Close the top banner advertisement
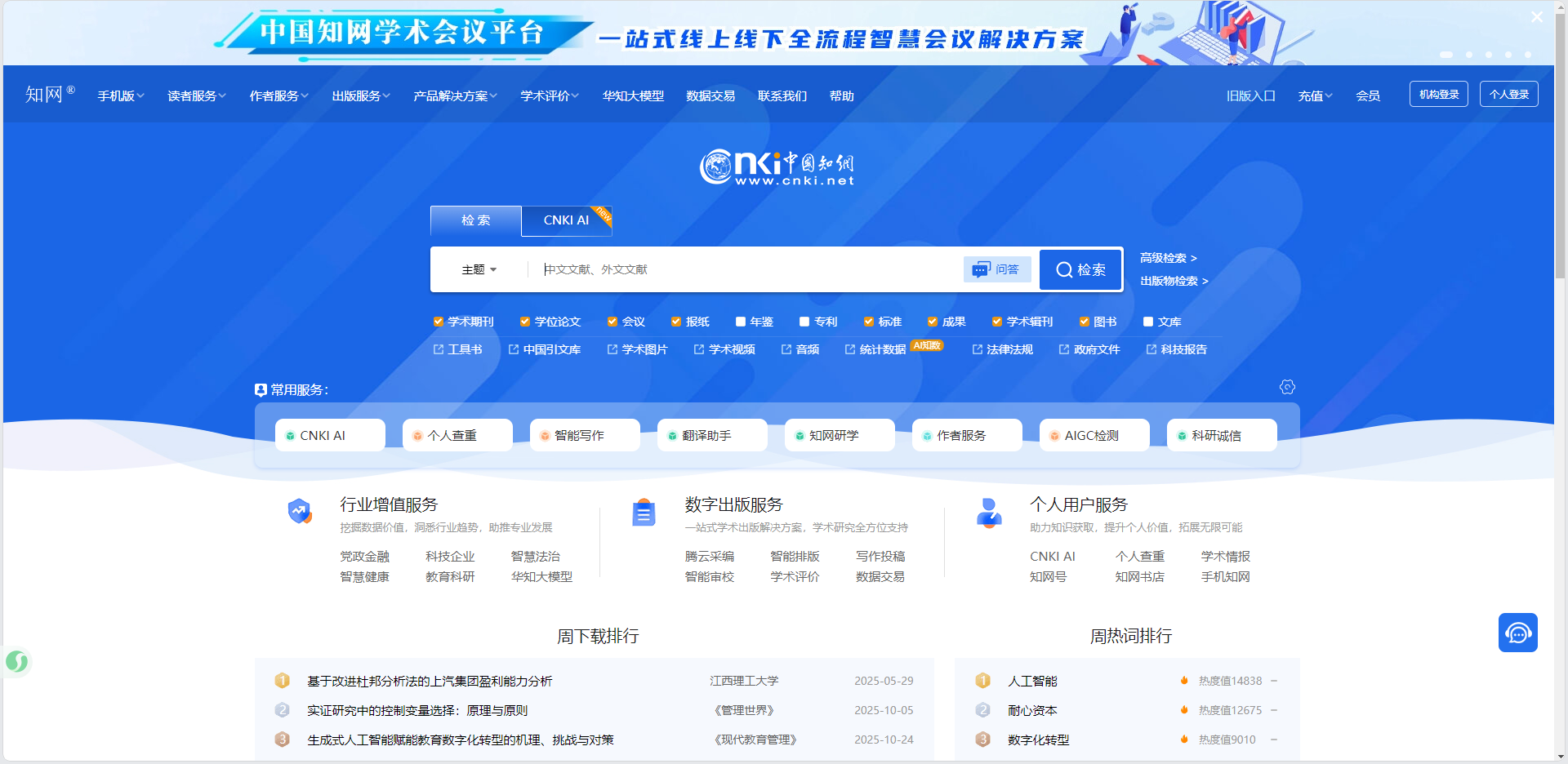Viewport: 1568px width, 764px height. [x=1537, y=16]
